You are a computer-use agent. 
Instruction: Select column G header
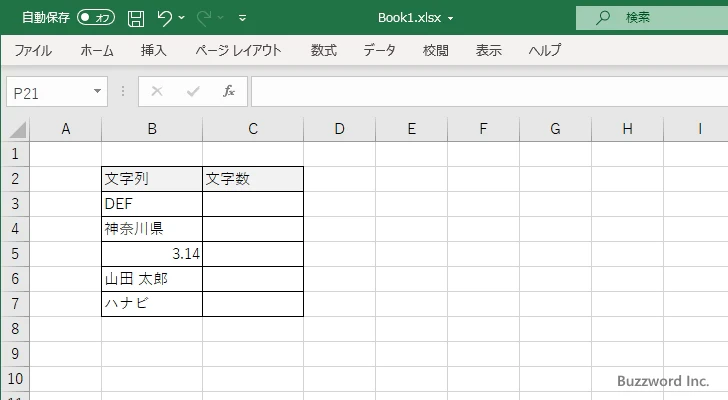click(x=555, y=129)
